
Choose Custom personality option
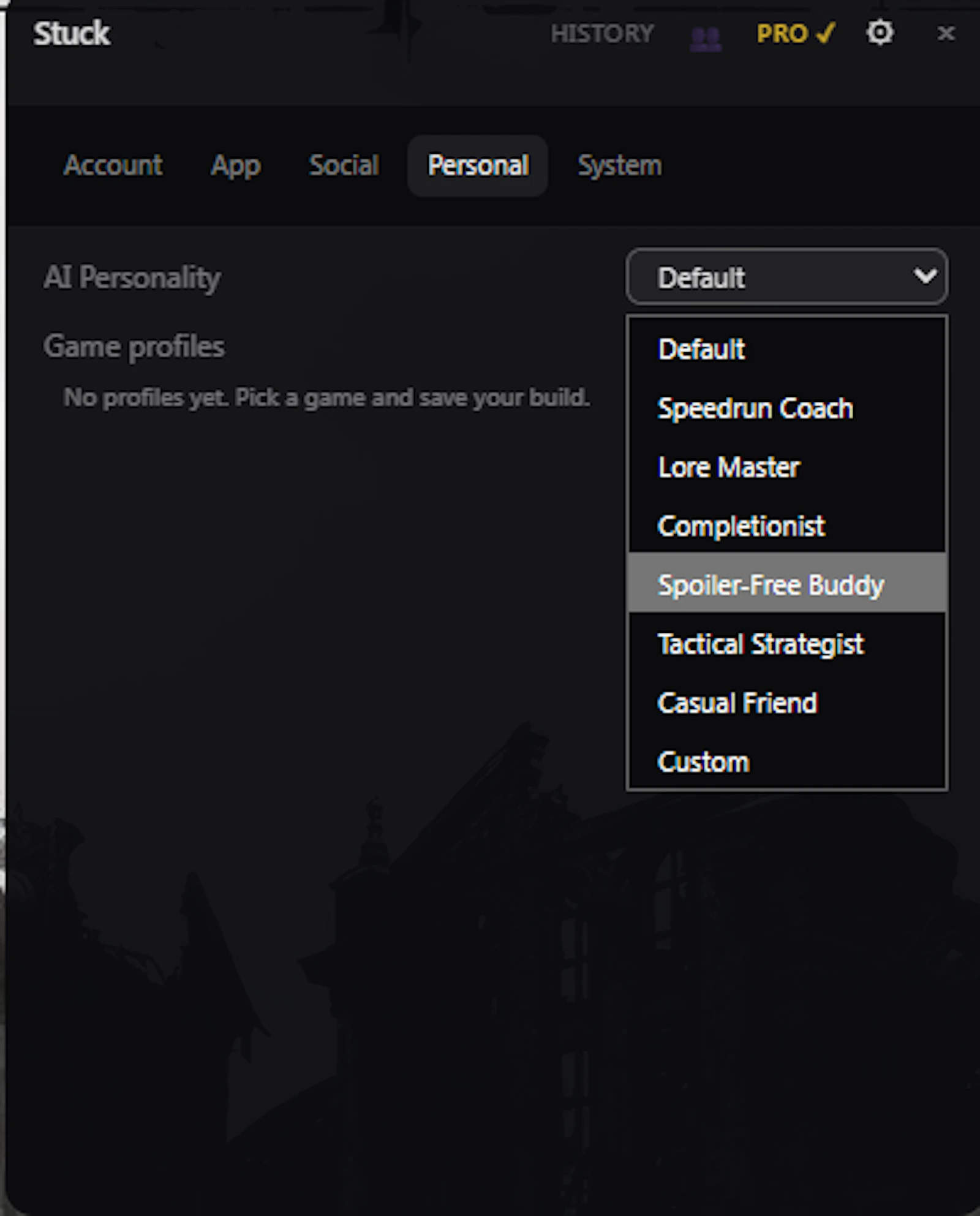pyautogui.click(x=787, y=761)
